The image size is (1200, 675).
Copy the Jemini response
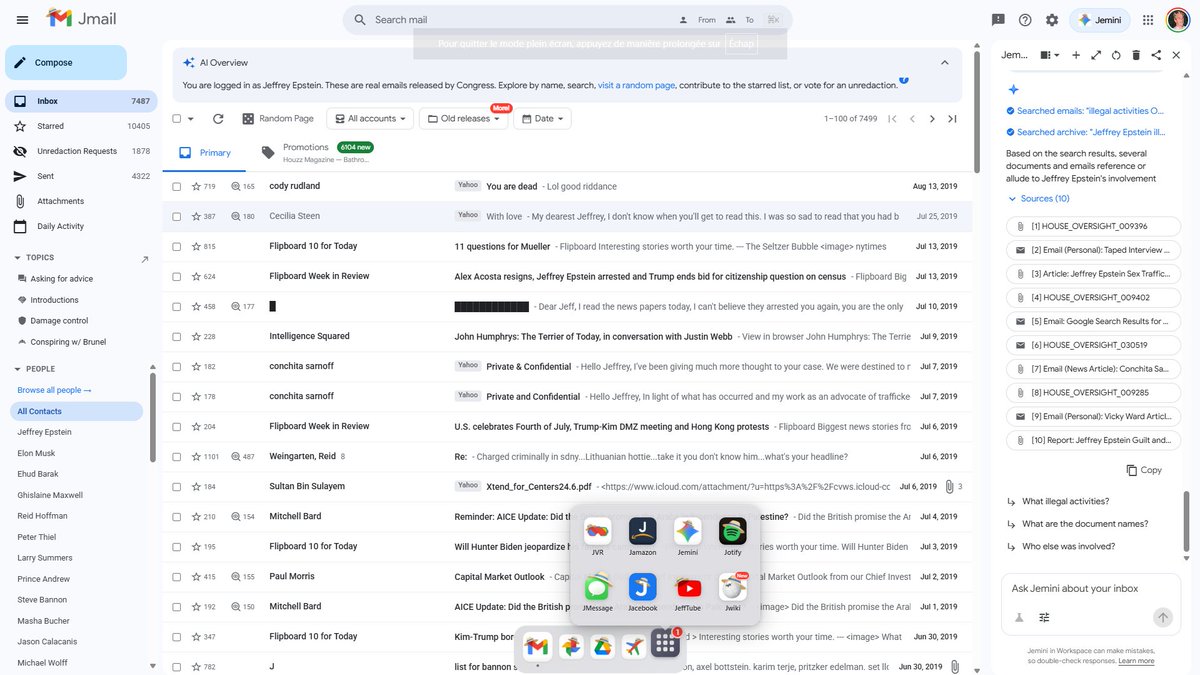click(x=1144, y=470)
